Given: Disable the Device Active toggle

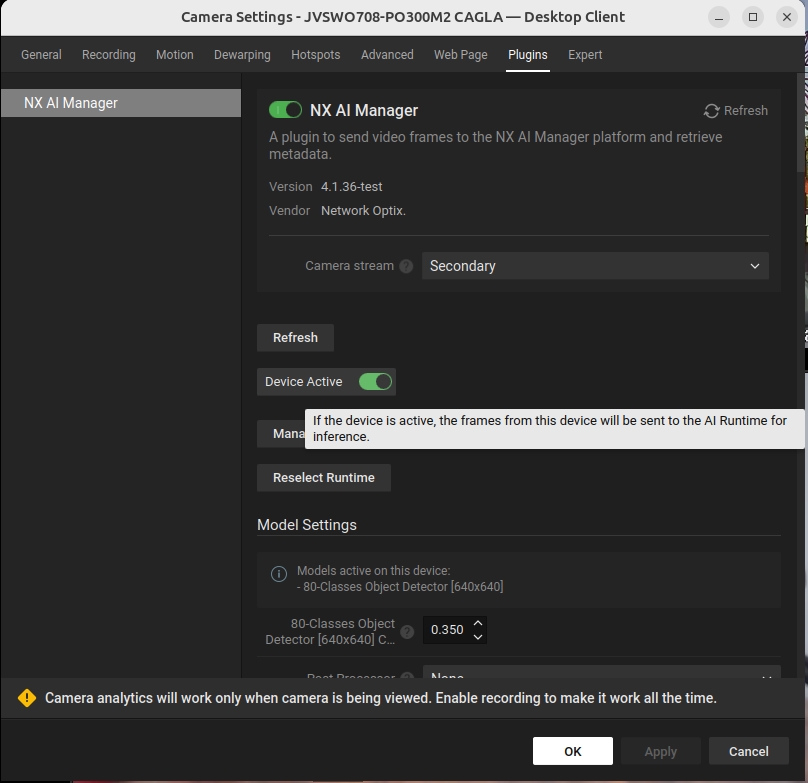Looking at the screenshot, I should click(x=375, y=382).
